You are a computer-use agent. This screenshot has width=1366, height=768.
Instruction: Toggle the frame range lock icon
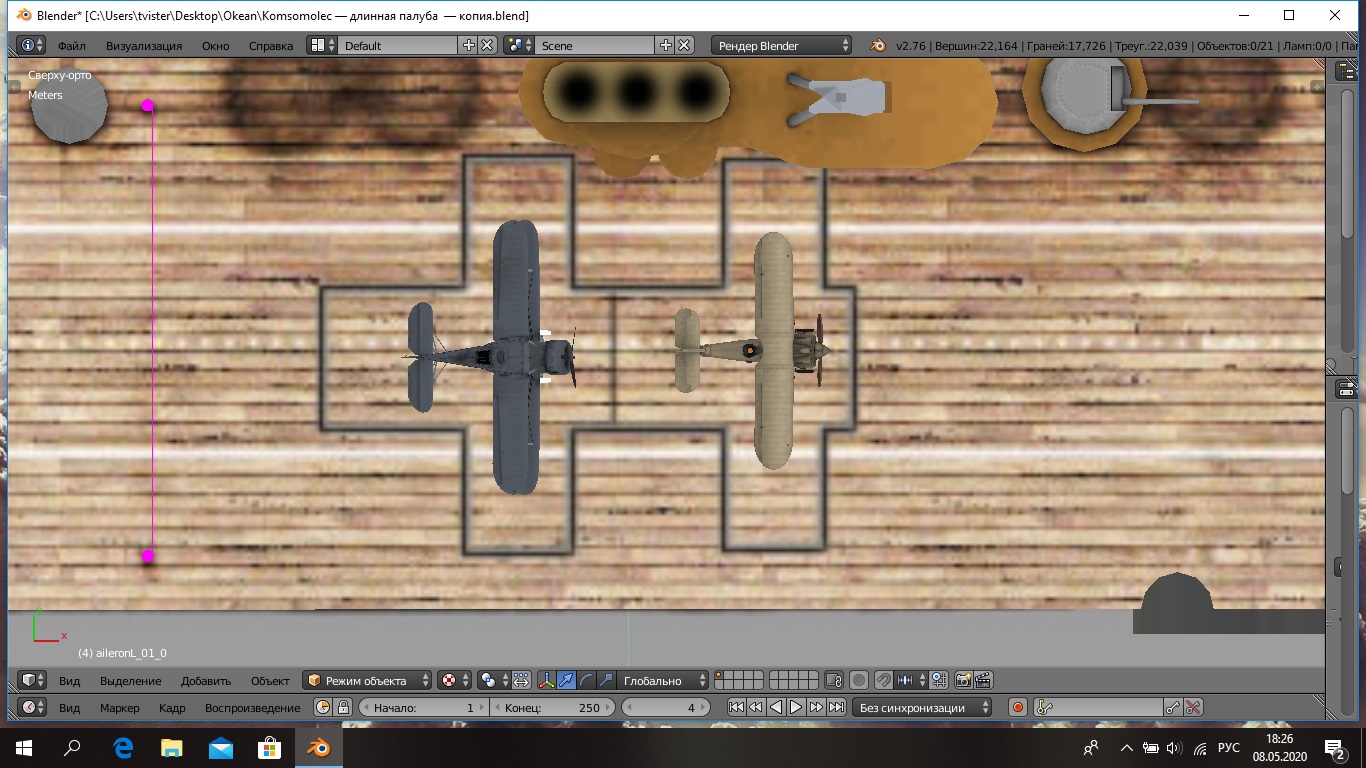coord(343,707)
